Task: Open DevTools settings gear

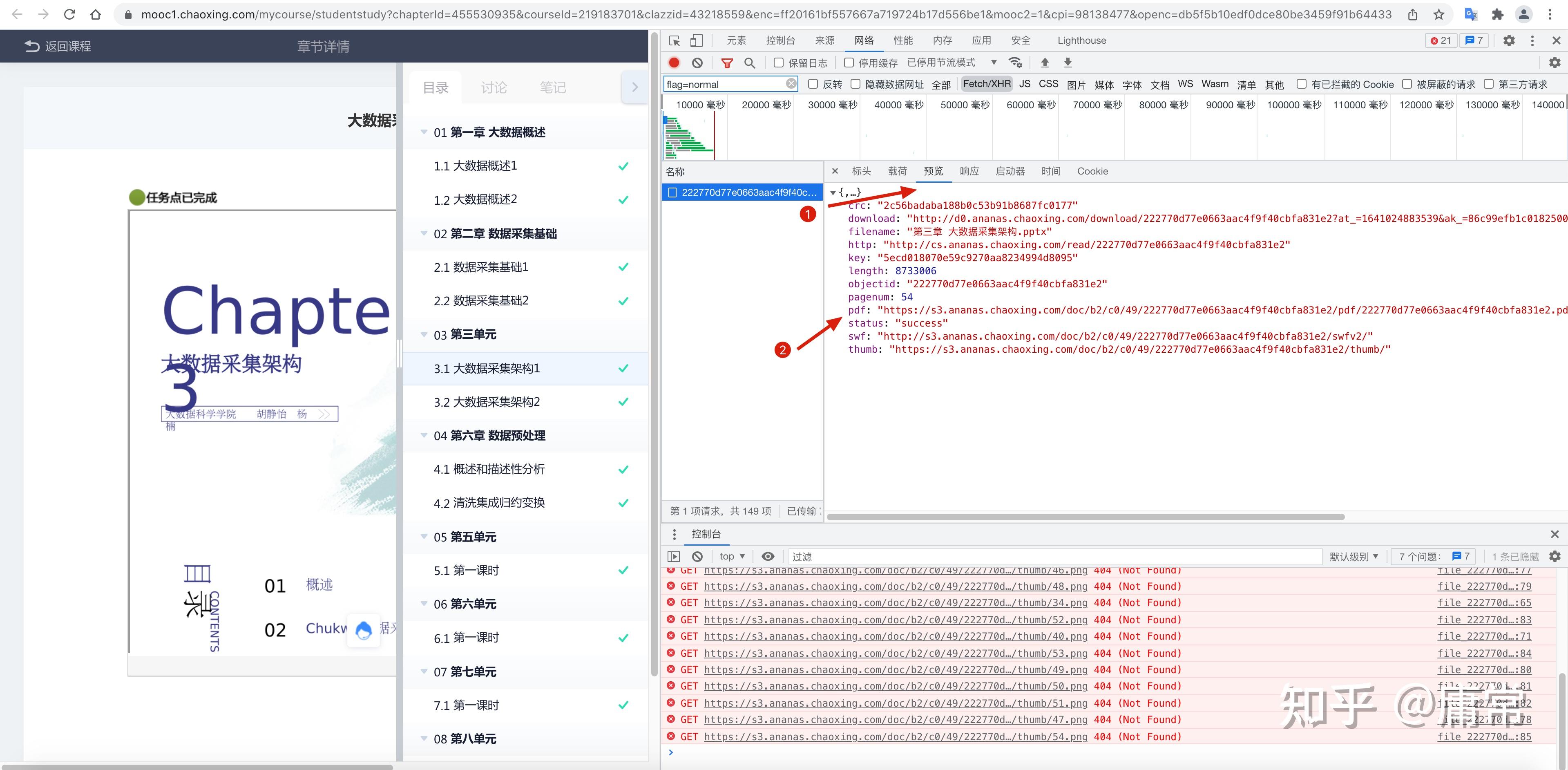Action: [x=1509, y=41]
